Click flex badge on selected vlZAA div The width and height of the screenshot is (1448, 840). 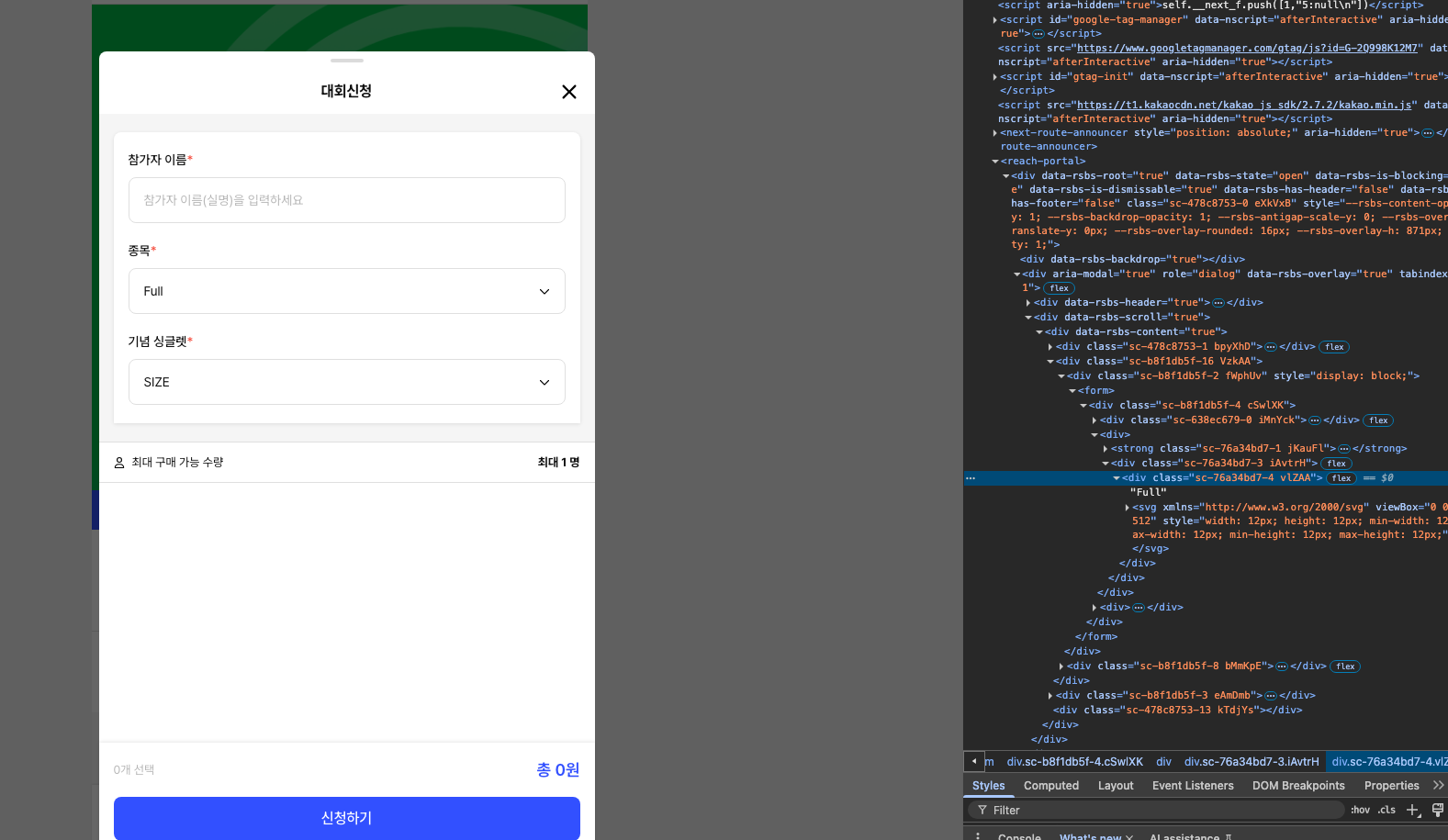1341,478
